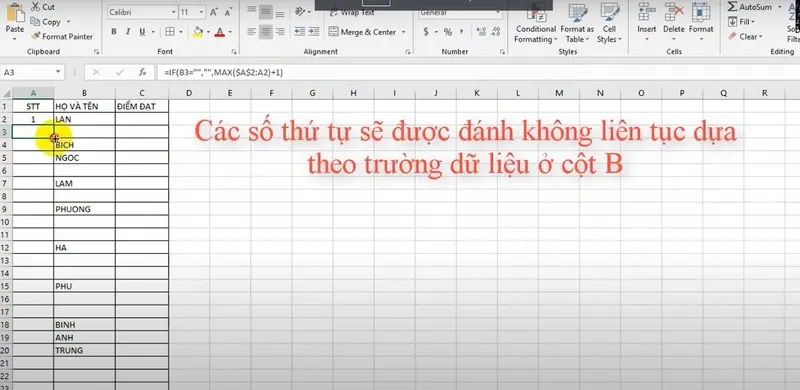Apply accounting dollar number format

coord(426,32)
